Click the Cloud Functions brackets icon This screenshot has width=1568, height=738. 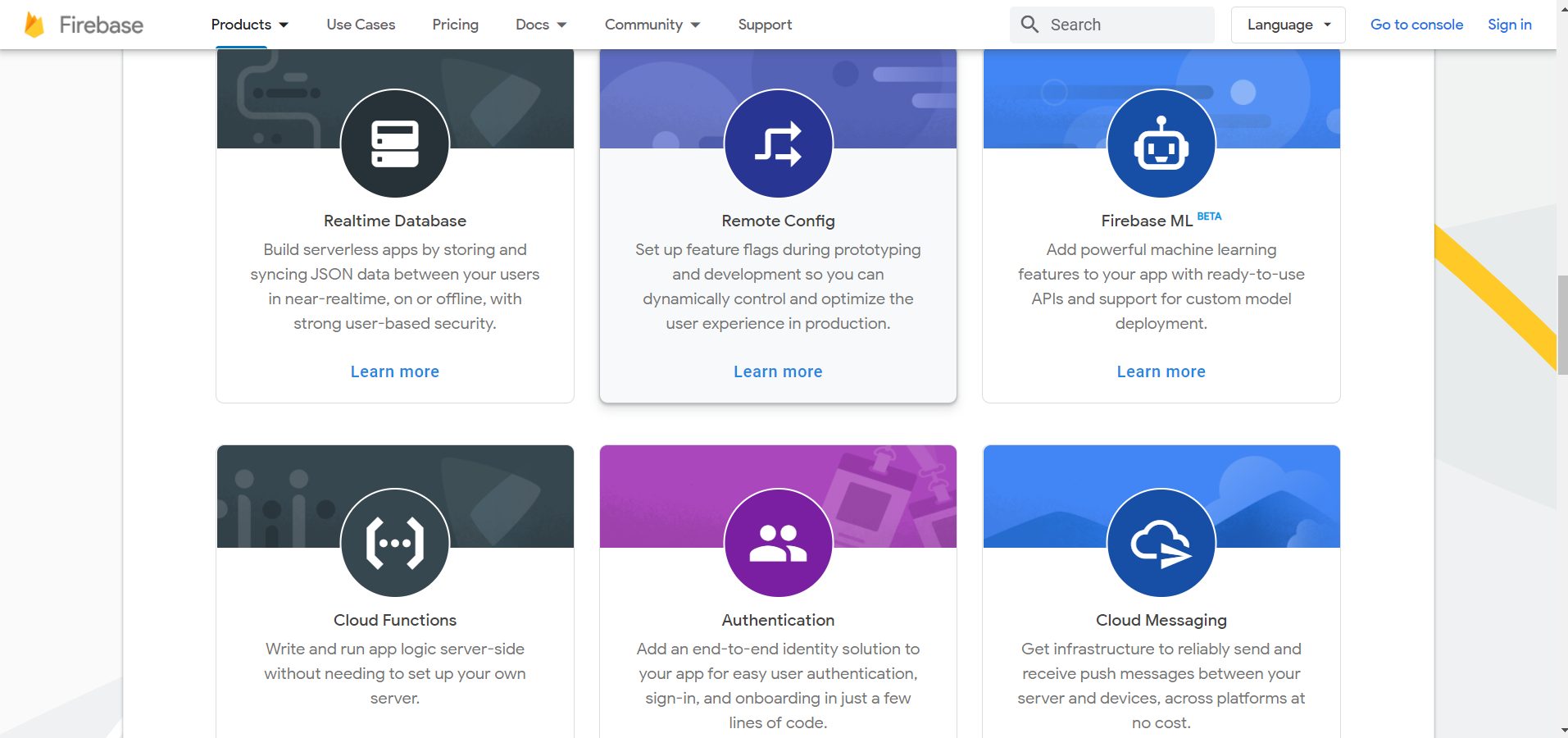[395, 543]
